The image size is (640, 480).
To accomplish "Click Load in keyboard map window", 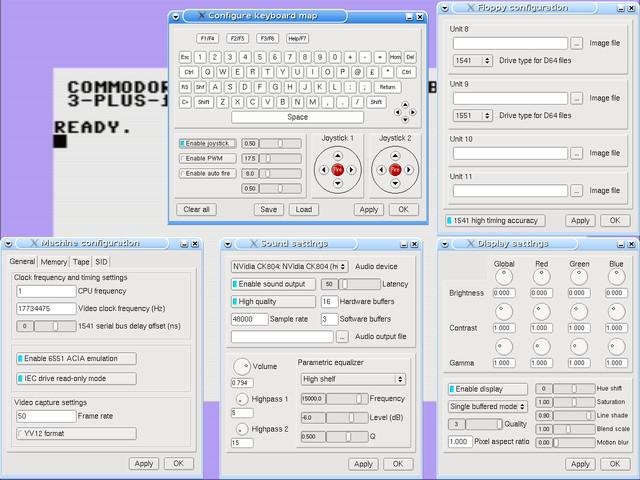I will pos(304,209).
